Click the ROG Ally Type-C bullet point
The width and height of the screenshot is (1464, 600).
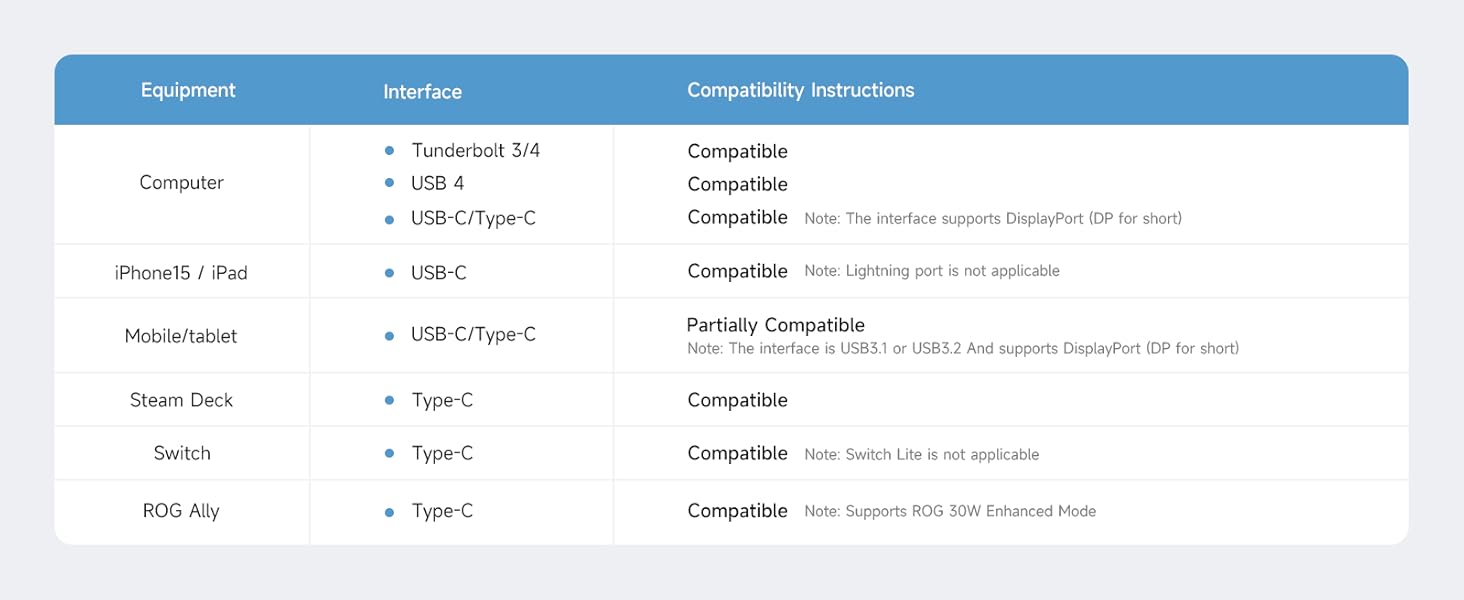pyautogui.click(x=390, y=511)
